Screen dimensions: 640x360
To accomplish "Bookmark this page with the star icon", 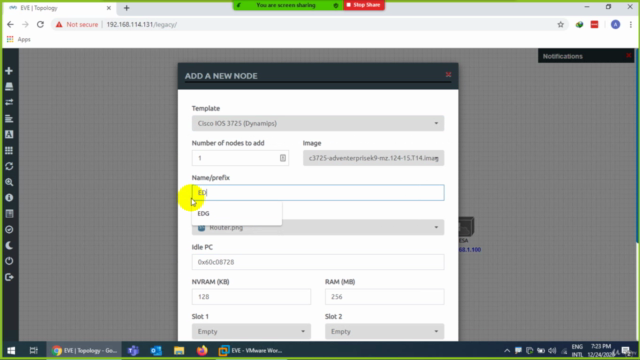I will coord(560,24).
